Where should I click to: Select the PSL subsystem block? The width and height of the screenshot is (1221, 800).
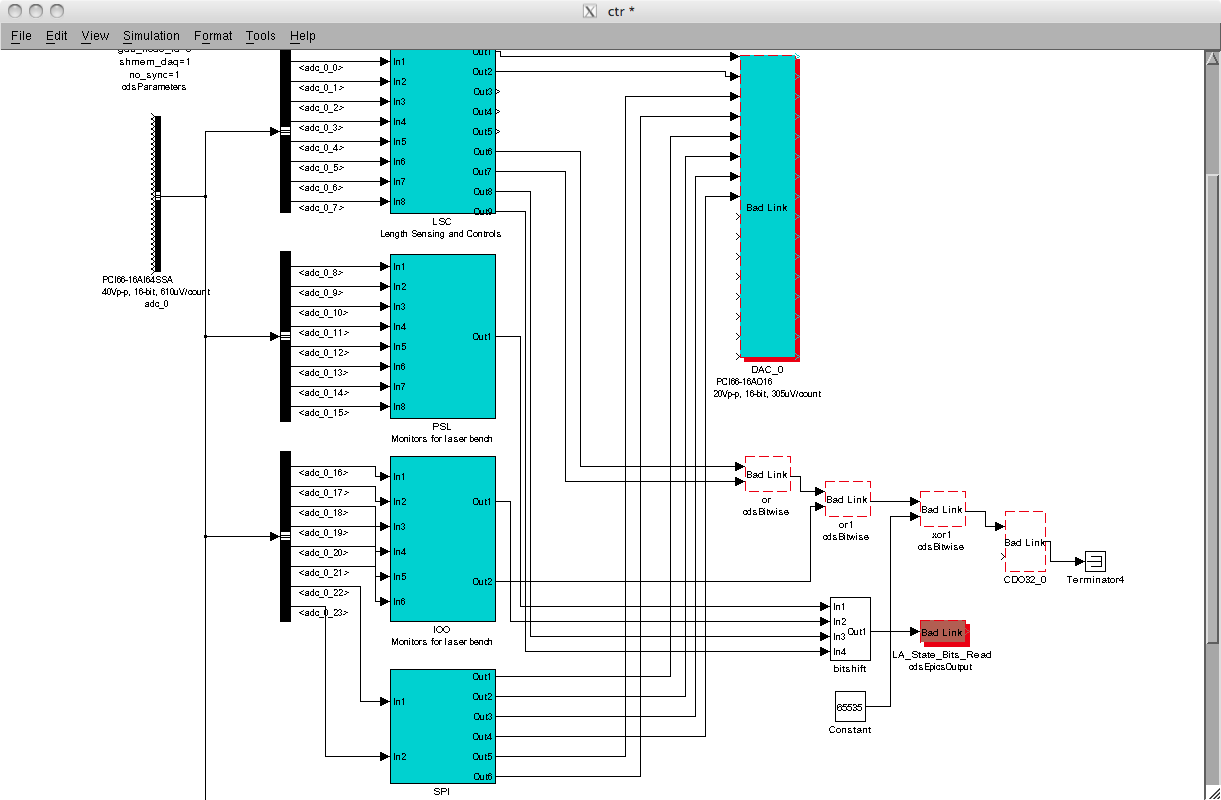[442, 336]
